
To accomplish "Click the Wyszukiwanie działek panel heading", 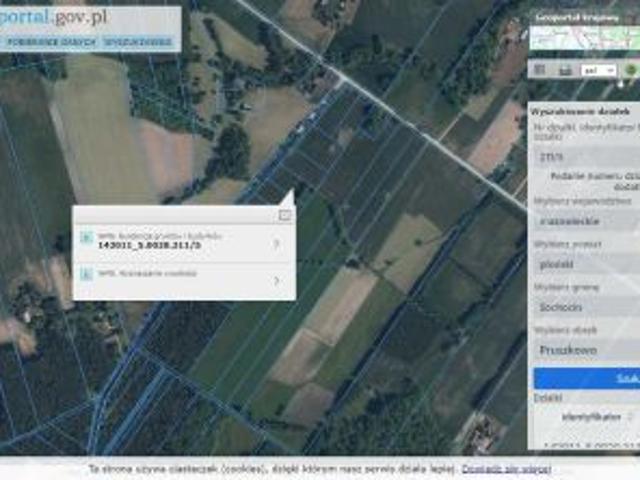I will tap(579, 111).
